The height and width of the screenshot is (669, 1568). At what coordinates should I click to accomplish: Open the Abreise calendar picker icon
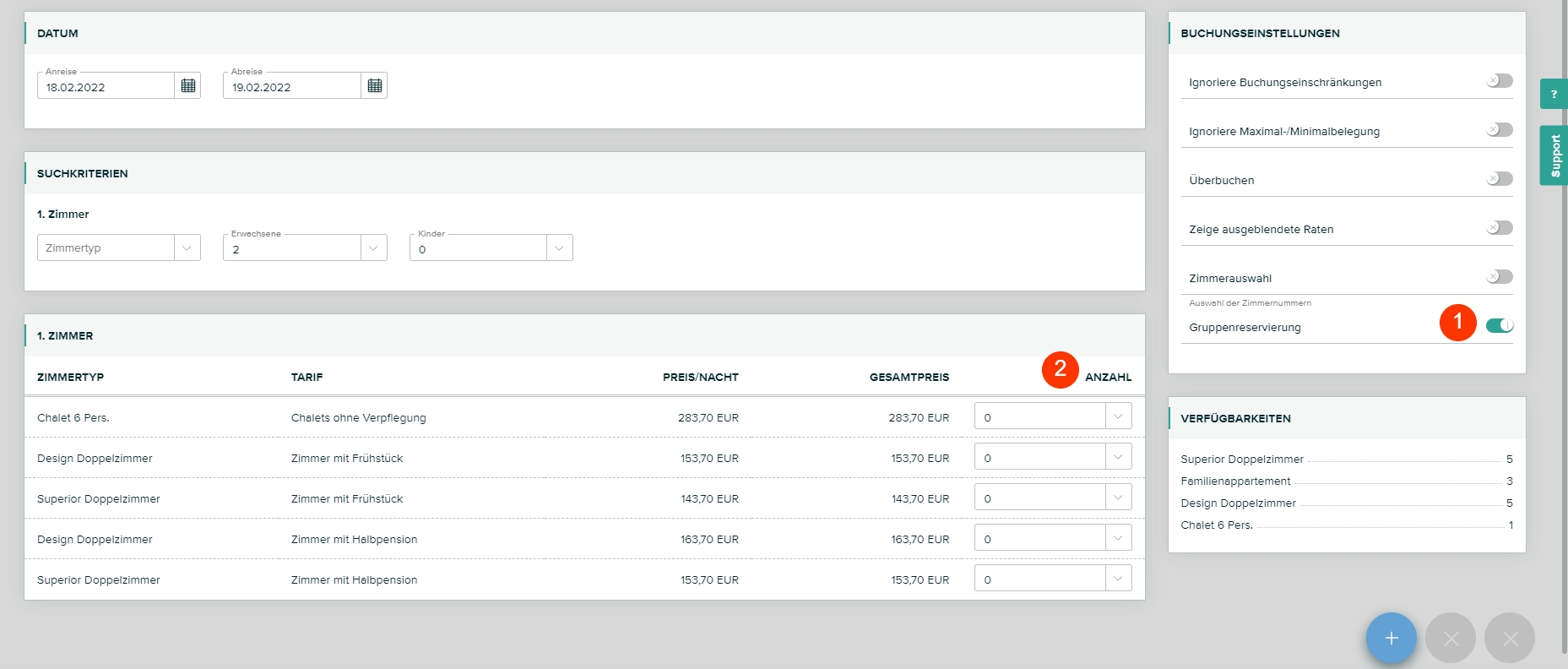click(374, 86)
